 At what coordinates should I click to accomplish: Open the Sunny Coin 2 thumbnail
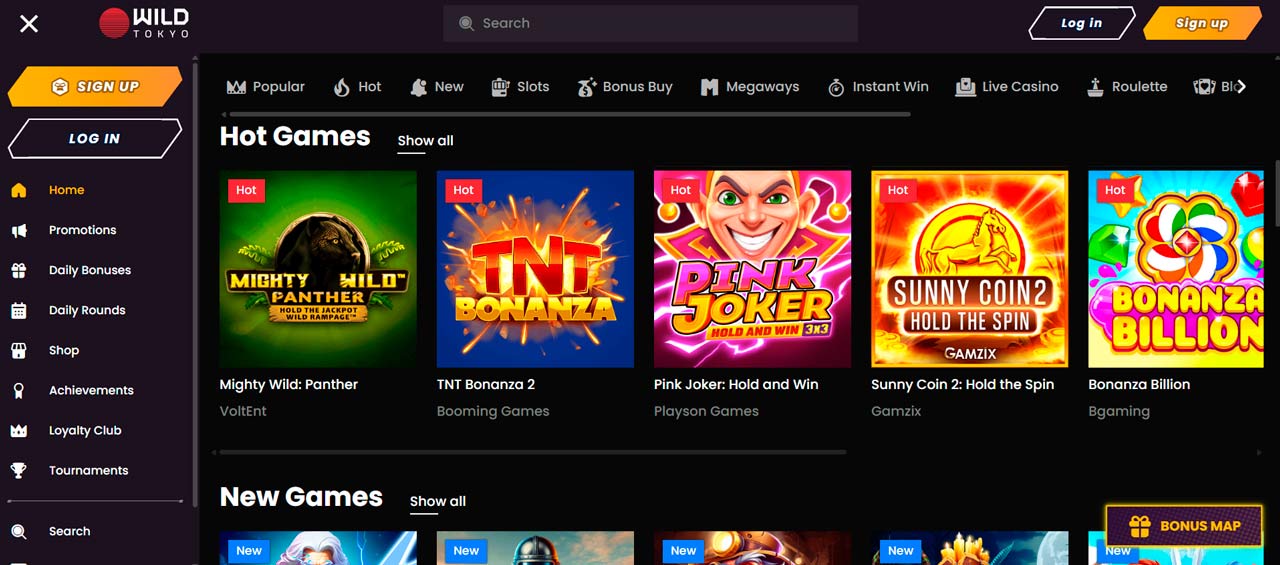coord(969,269)
